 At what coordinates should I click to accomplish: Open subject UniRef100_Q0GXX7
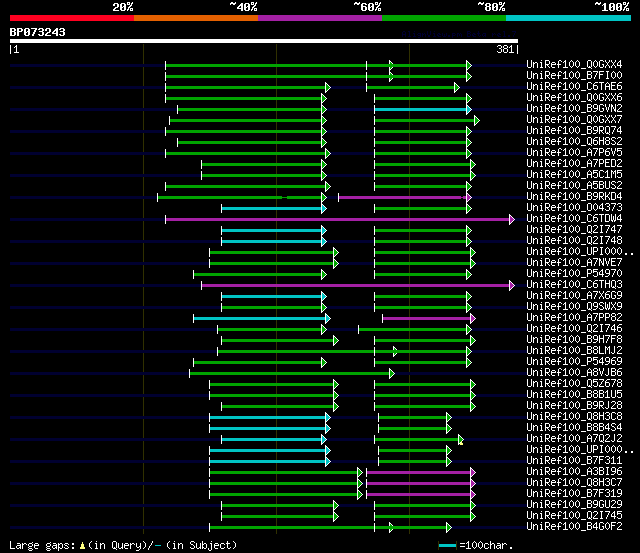pos(574,119)
